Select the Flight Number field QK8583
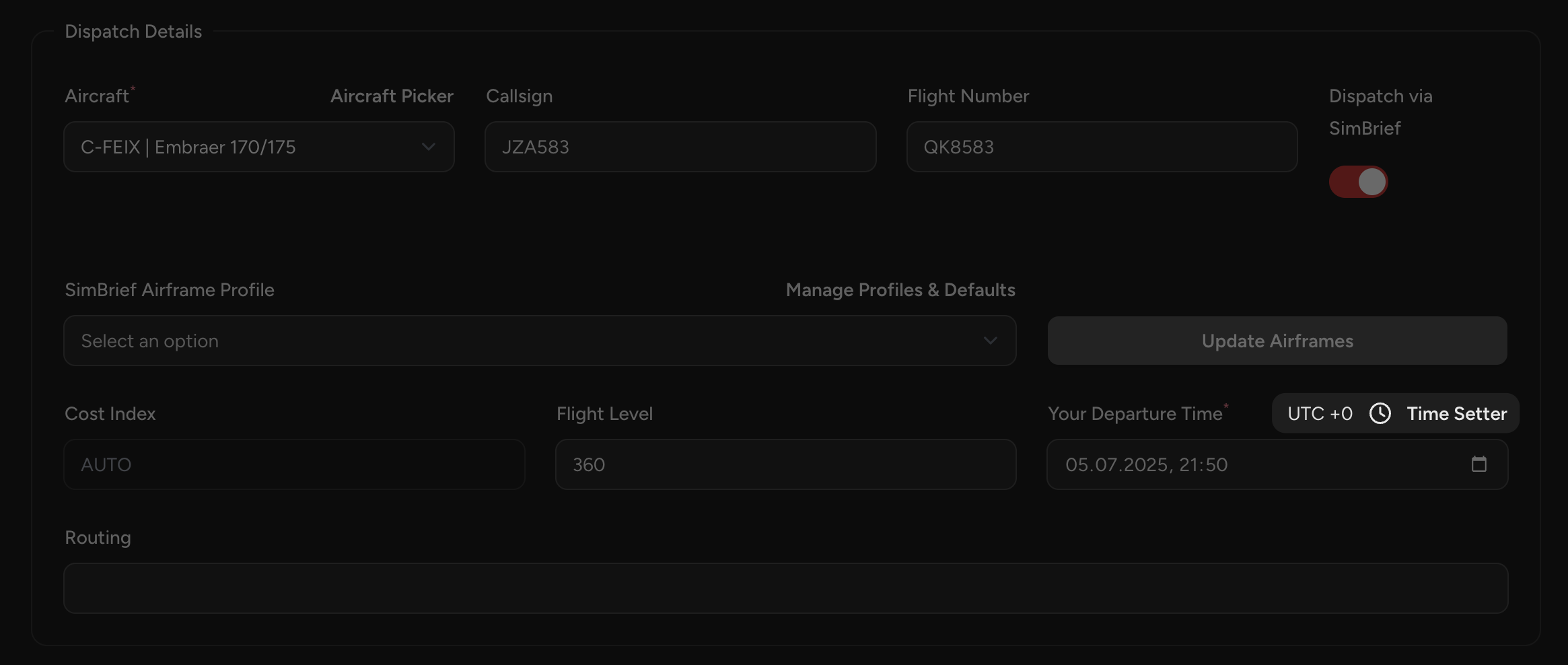Image resolution: width=1568 pixels, height=665 pixels. pyautogui.click(x=1102, y=147)
